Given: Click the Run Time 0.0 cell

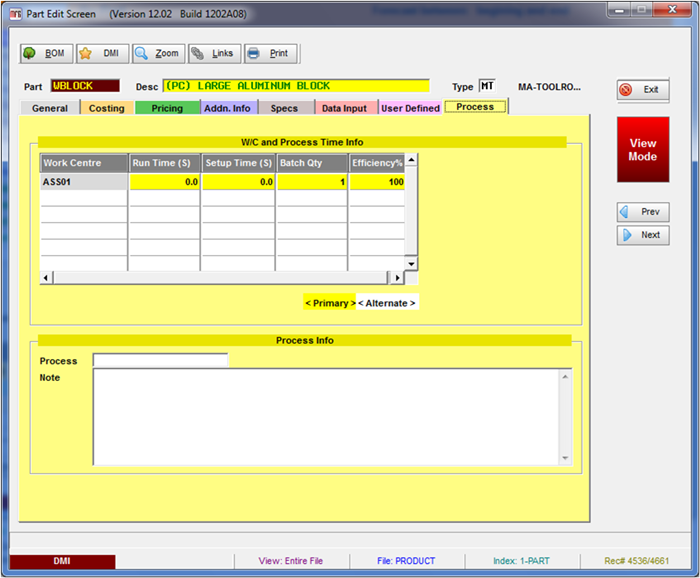Looking at the screenshot, I should coord(164,182).
